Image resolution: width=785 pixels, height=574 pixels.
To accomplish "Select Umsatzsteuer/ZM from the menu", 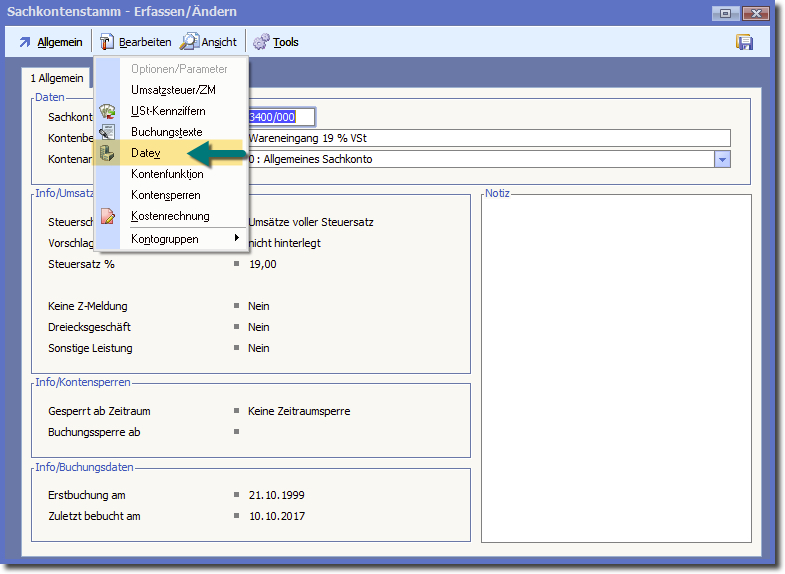I will [x=172, y=90].
